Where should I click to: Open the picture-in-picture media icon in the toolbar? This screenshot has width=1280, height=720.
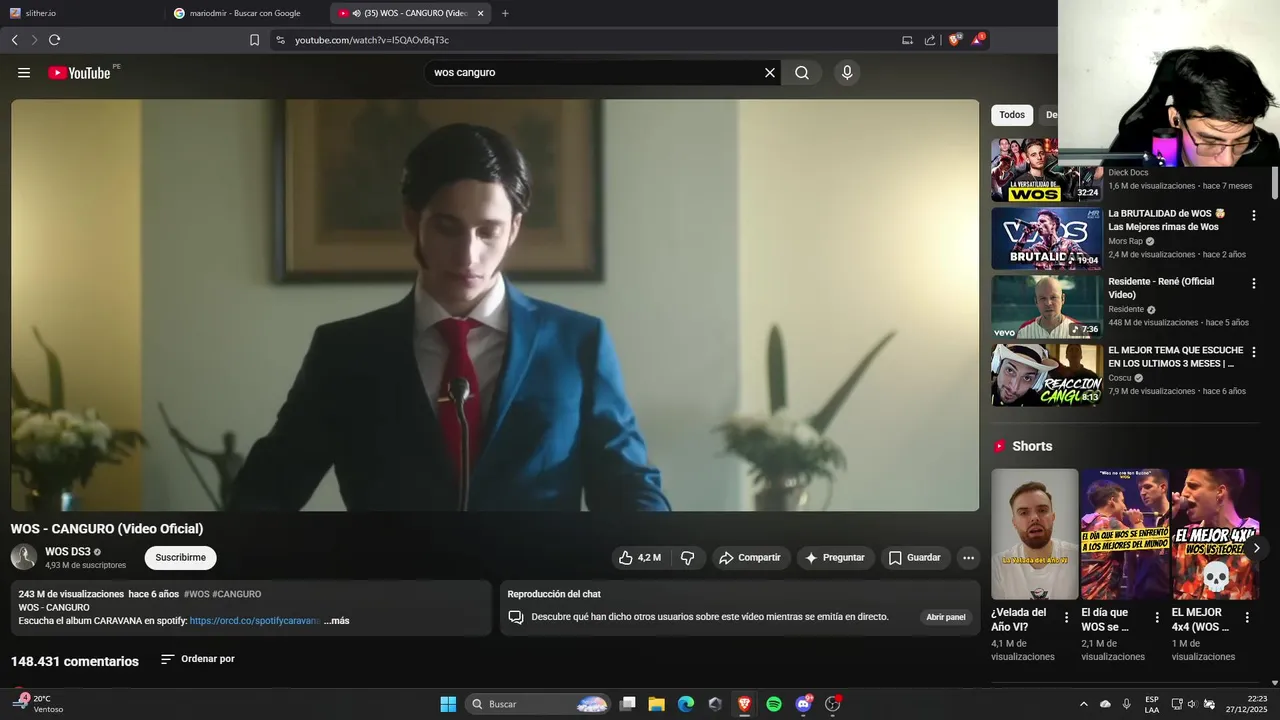pos(907,40)
